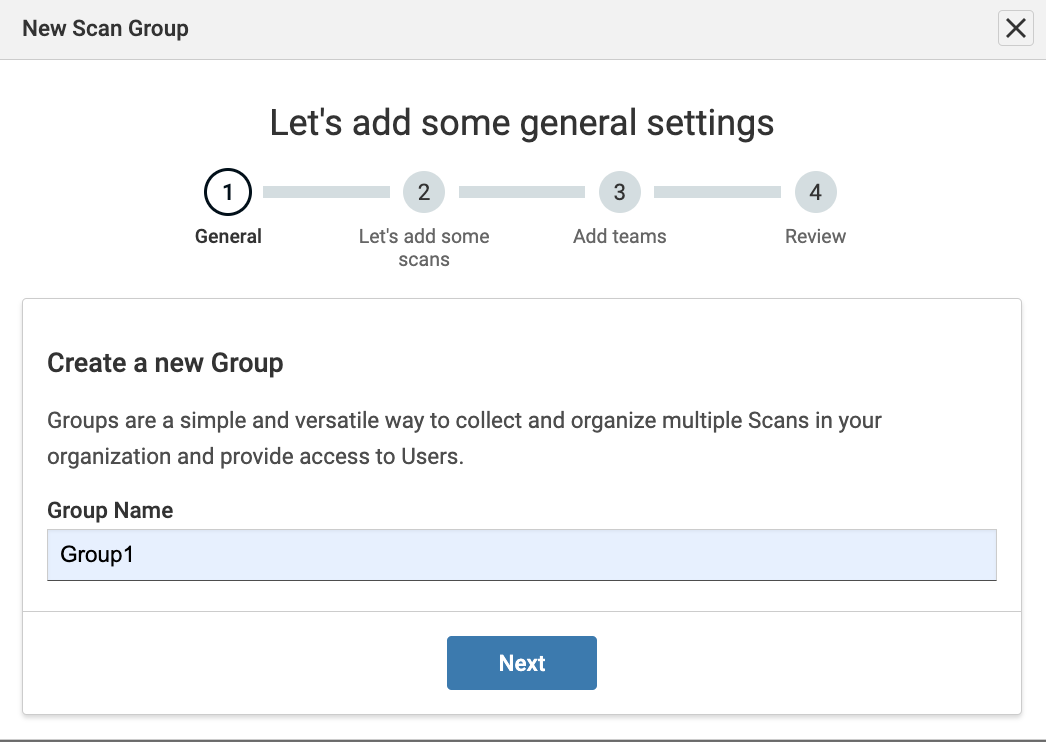Close the New Scan Group dialog
The width and height of the screenshot is (1046, 742).
pyautogui.click(x=1015, y=29)
